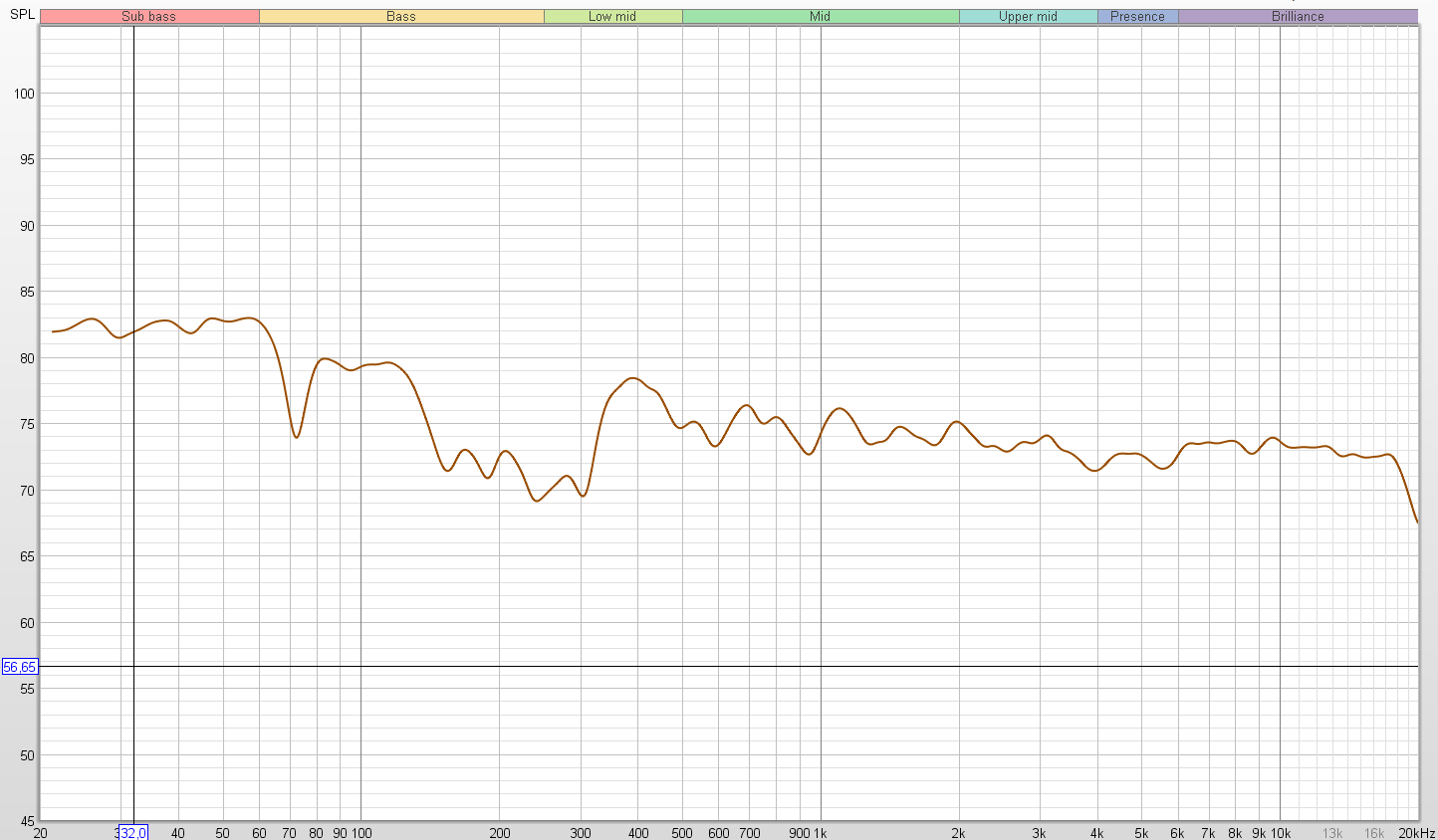Click the Low mid band label
The width and height of the screenshot is (1438, 840).
[611, 16]
